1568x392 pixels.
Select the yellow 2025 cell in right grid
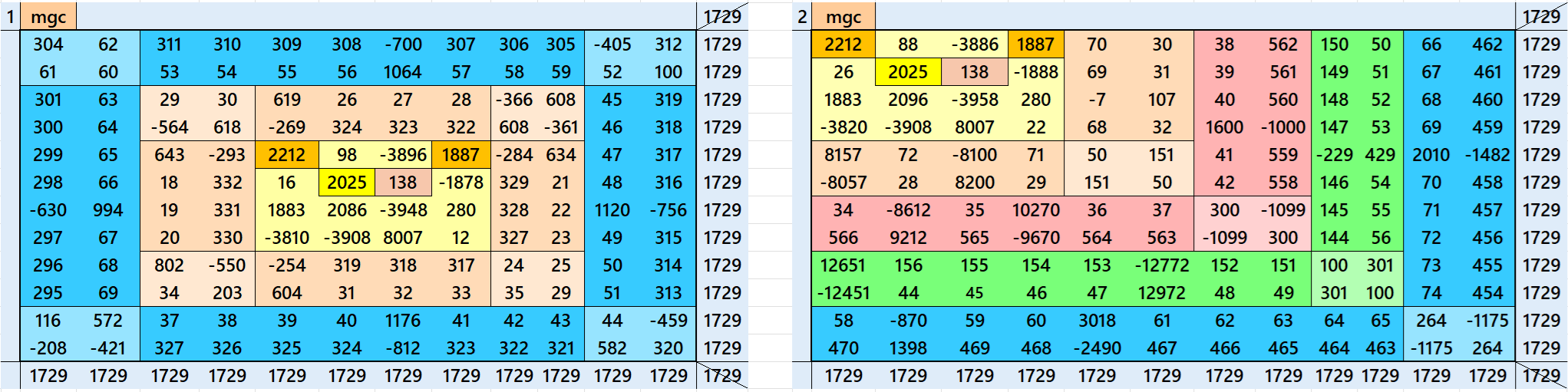click(x=907, y=72)
